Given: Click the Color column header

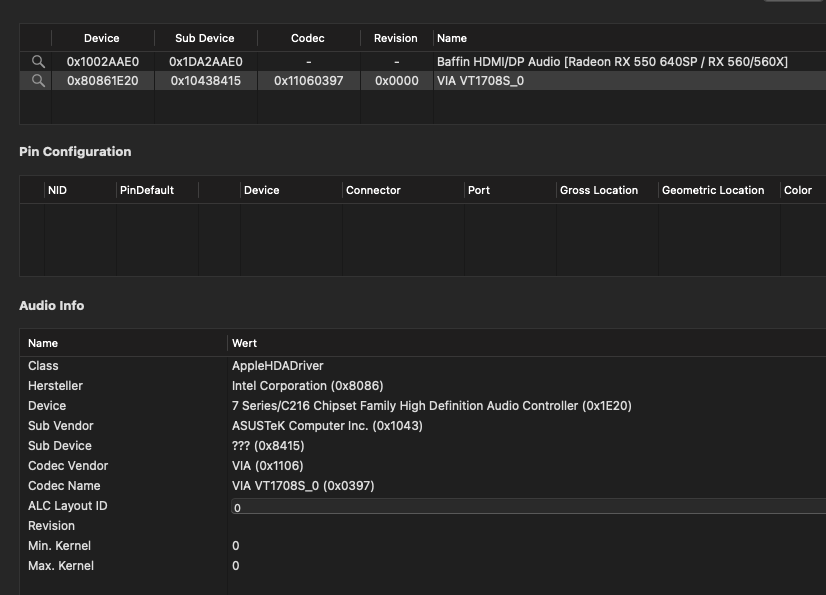Looking at the screenshot, I should coord(798,190).
